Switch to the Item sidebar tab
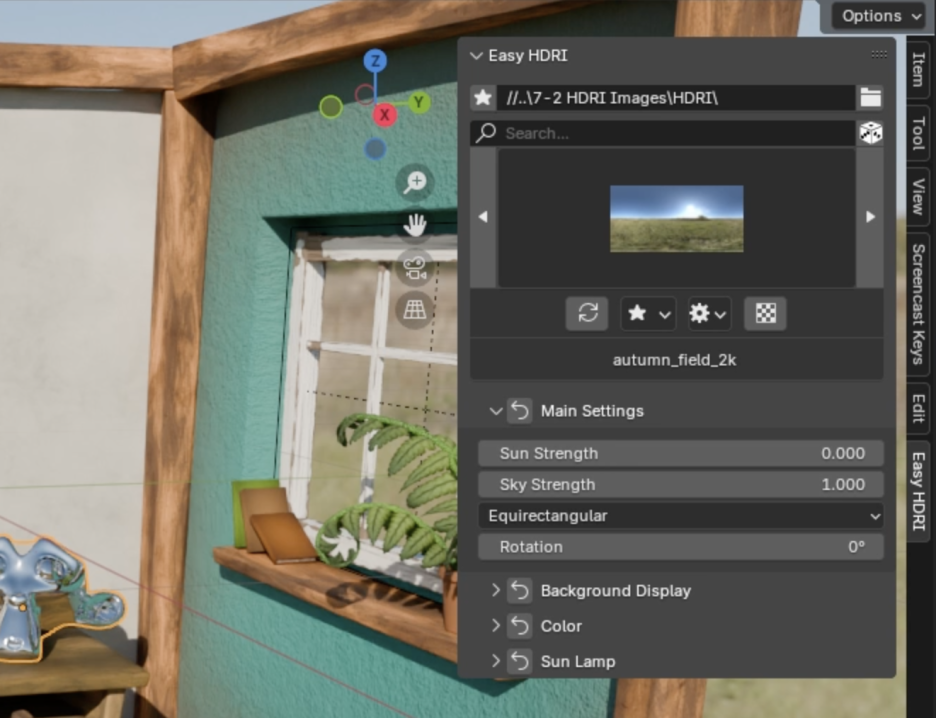Screen dimensions: 936x718 [x=919, y=69]
